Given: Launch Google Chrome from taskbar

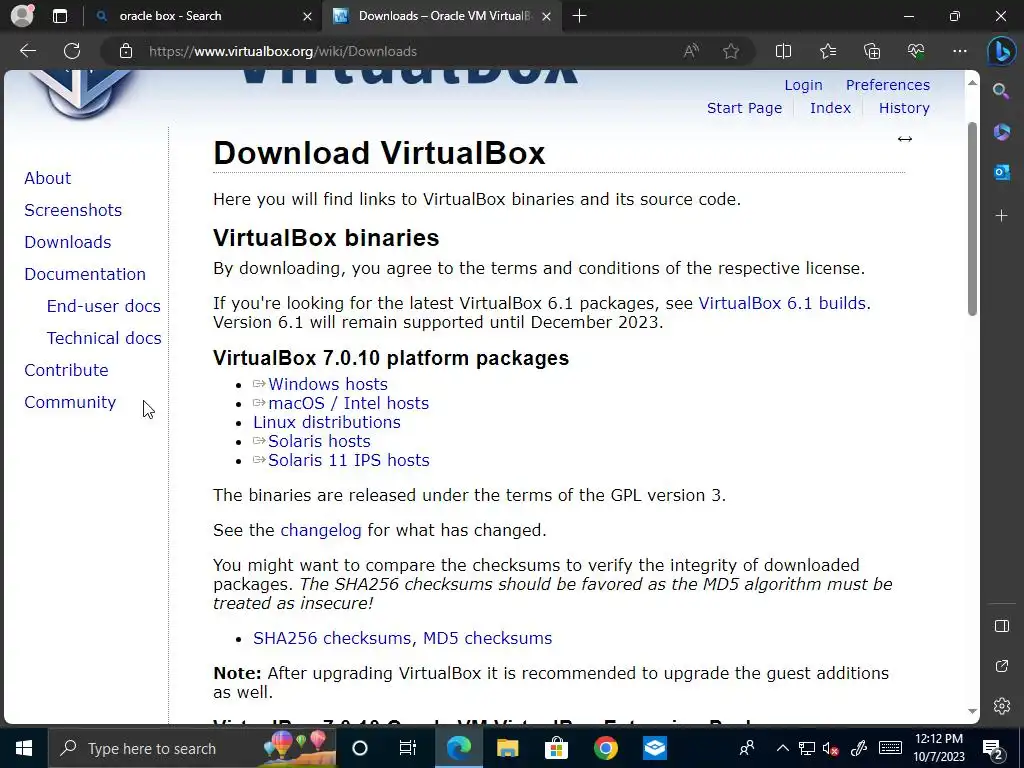Looking at the screenshot, I should pos(605,748).
